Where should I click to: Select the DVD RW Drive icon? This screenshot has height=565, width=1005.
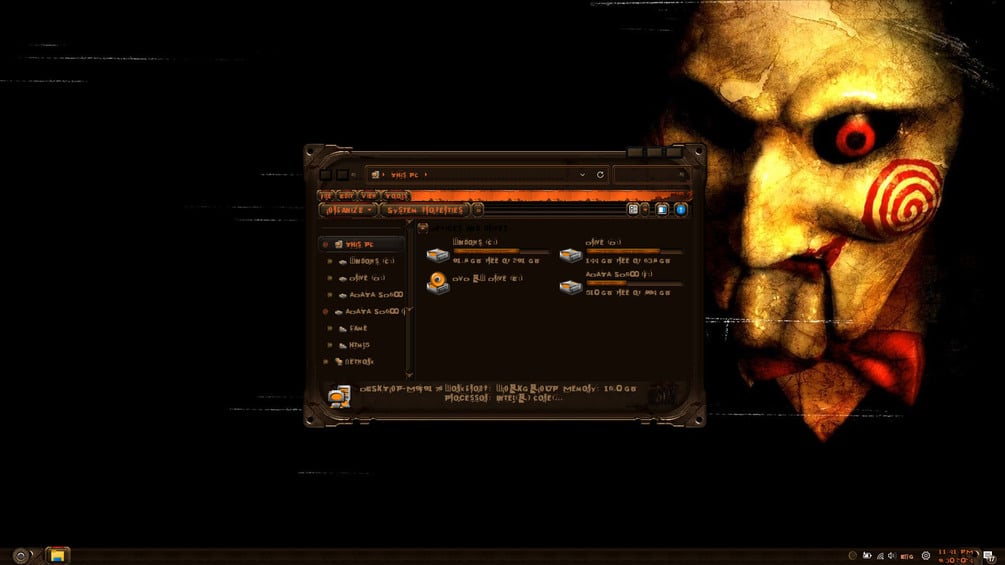tap(438, 283)
